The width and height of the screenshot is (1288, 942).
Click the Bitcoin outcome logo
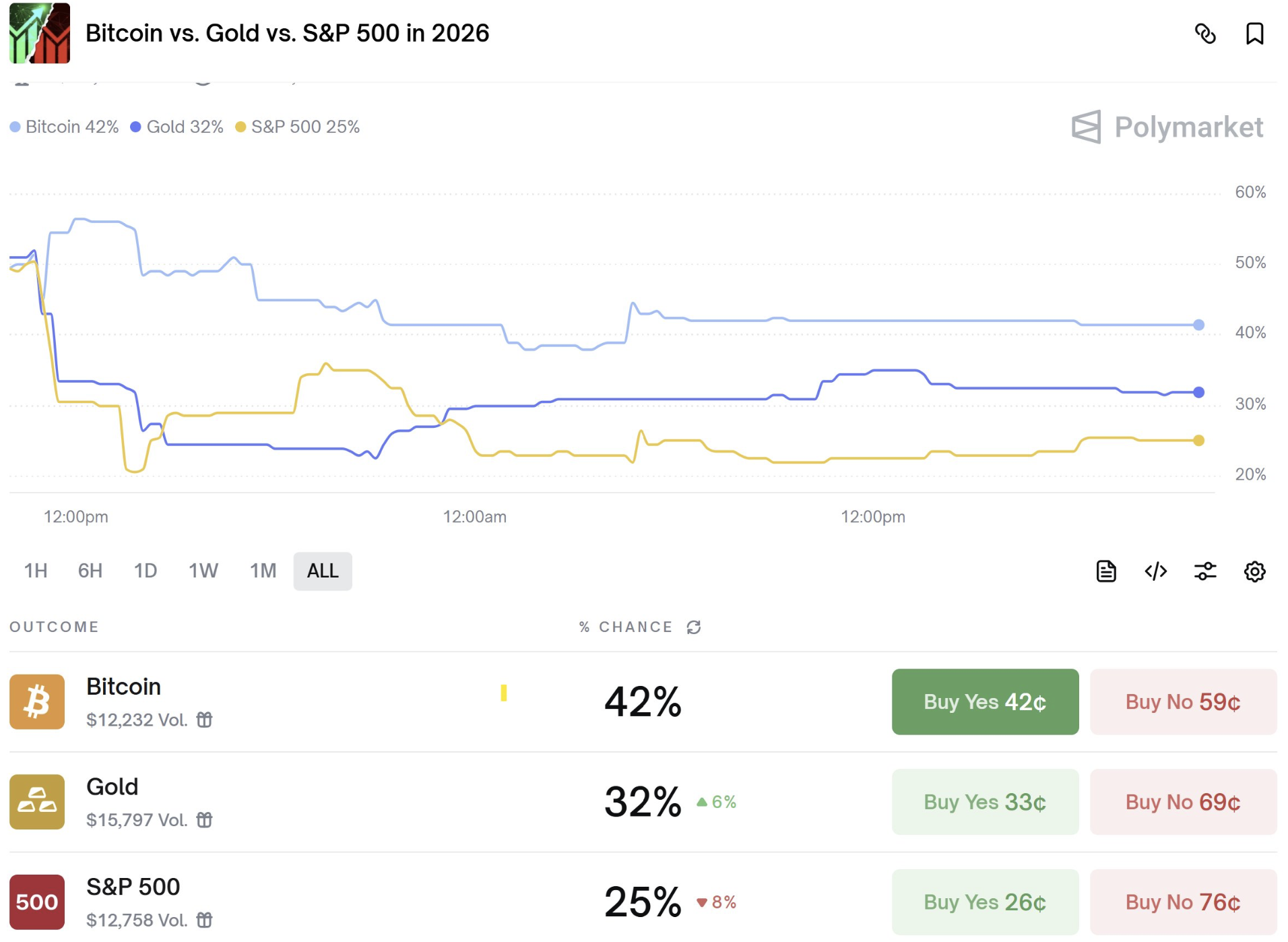37,701
